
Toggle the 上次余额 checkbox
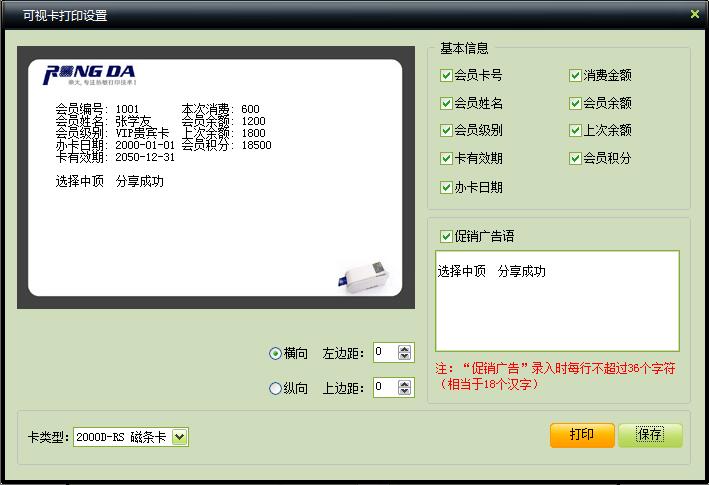(576, 130)
